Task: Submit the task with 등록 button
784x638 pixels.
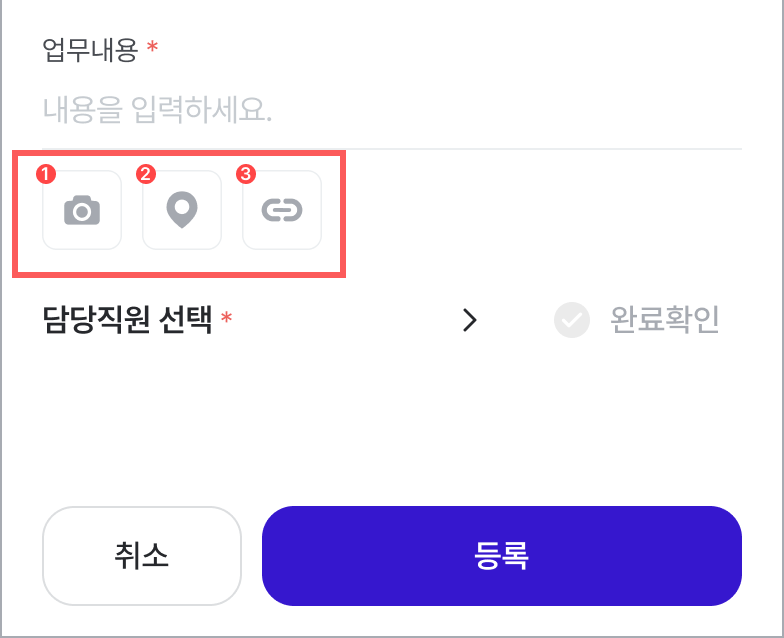Action: 502,556
